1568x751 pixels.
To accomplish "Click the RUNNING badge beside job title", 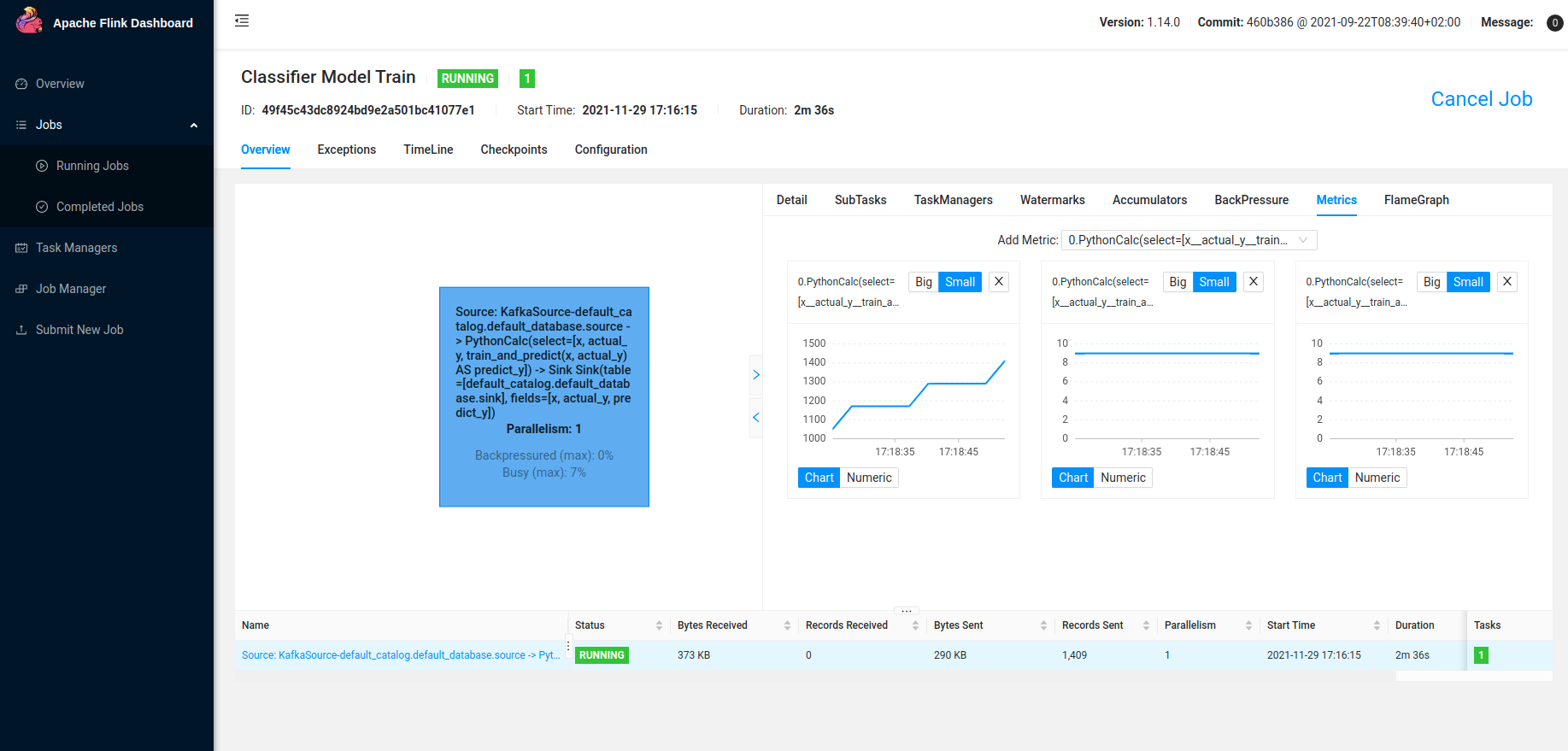I will pos(467,79).
